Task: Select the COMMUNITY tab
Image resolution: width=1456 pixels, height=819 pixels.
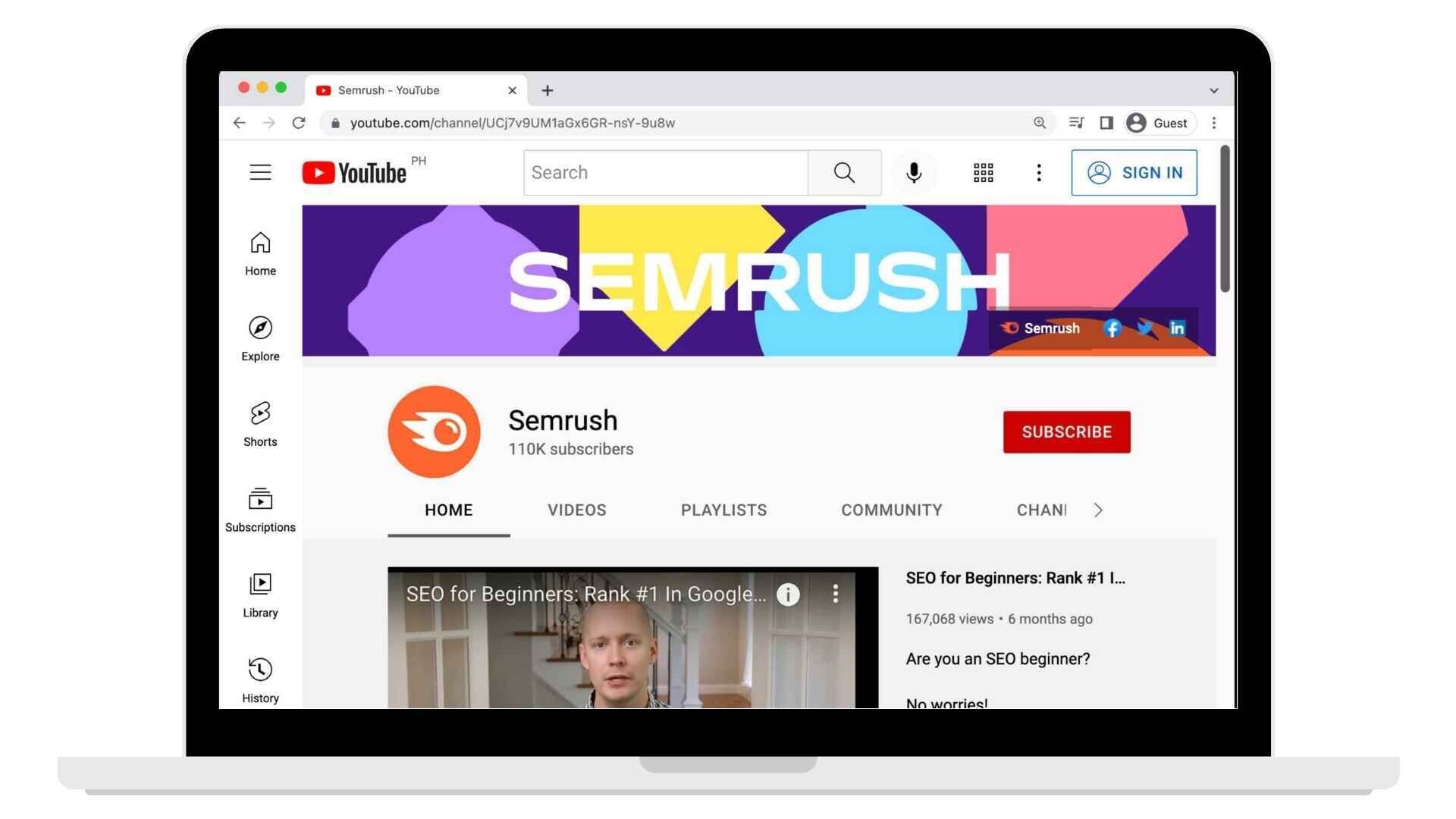Action: click(x=891, y=510)
